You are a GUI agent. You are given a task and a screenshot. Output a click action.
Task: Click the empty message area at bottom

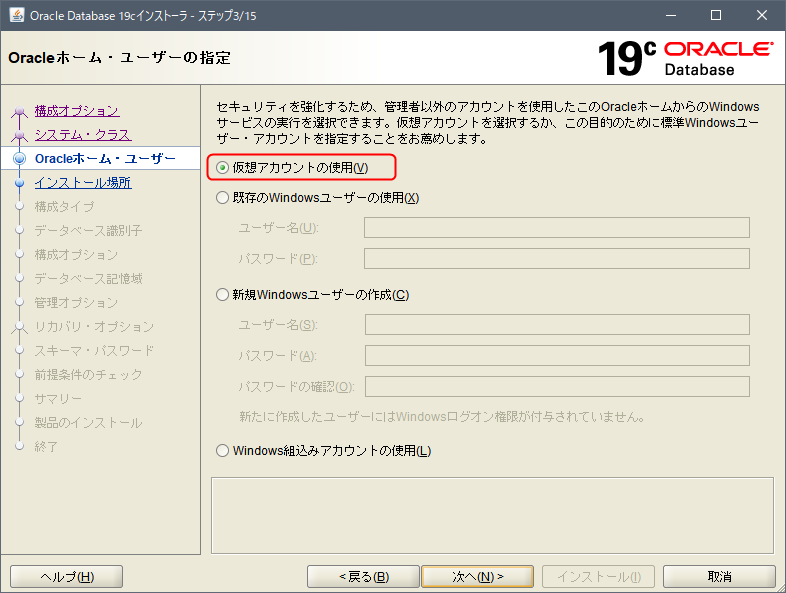coord(492,515)
